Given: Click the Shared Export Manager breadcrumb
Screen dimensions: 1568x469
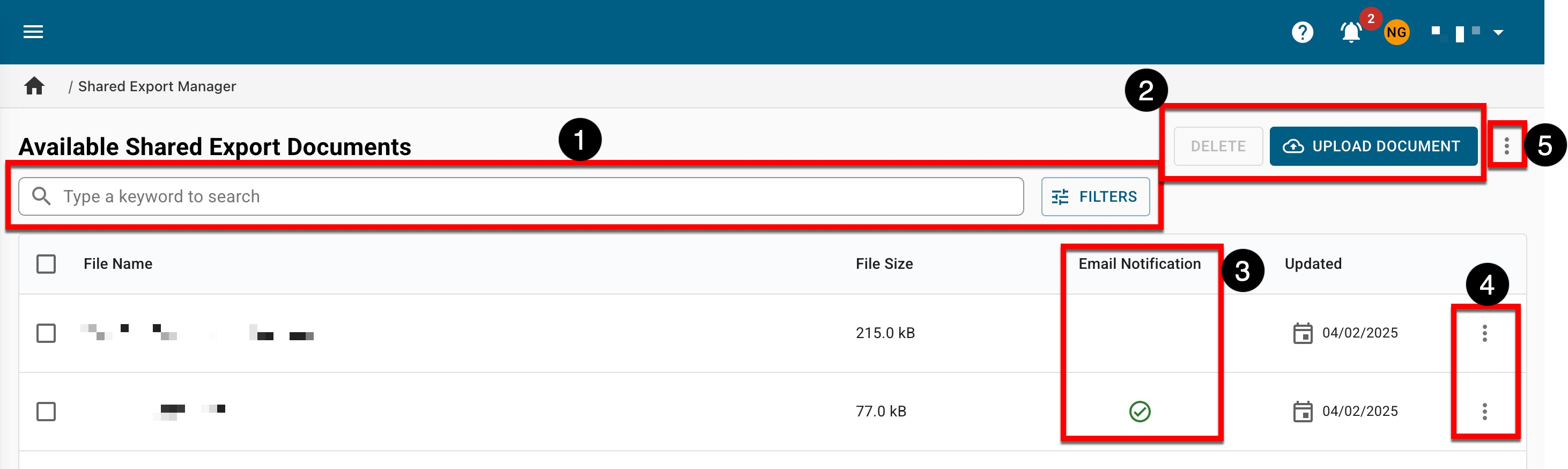Looking at the screenshot, I should click(157, 86).
